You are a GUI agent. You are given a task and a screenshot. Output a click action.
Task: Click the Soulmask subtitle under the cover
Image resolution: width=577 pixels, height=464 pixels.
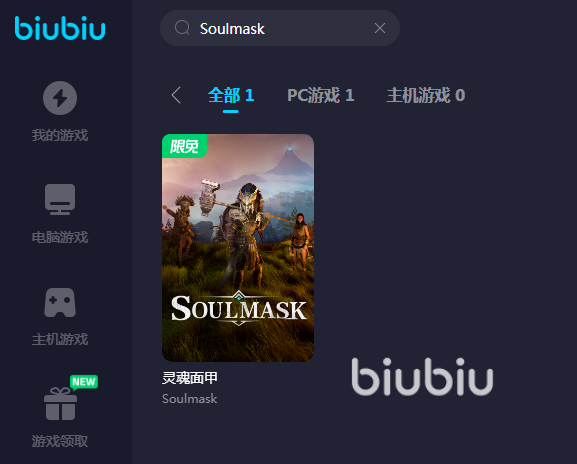tap(190, 399)
